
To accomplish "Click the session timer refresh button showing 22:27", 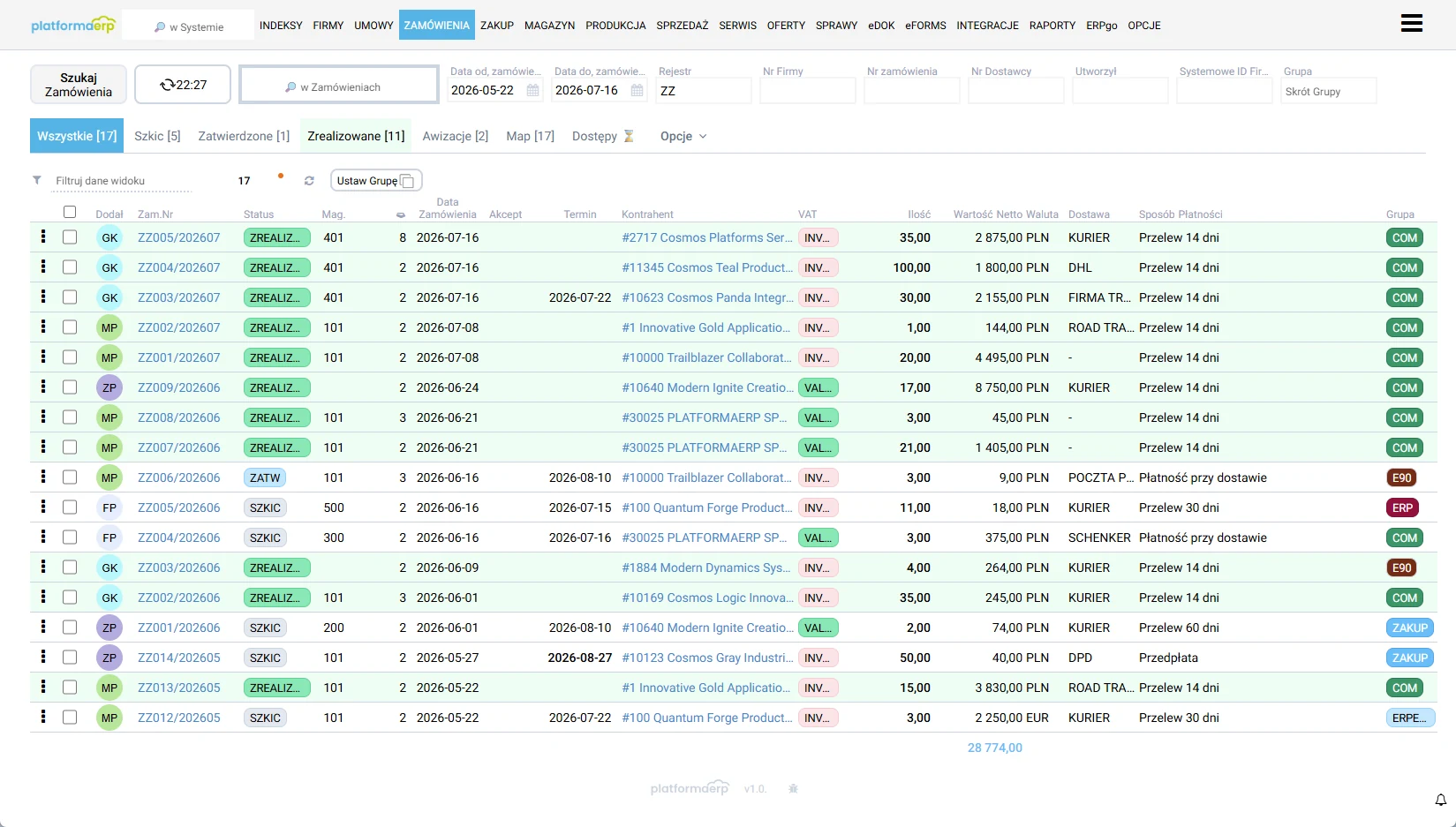I will pos(183,85).
